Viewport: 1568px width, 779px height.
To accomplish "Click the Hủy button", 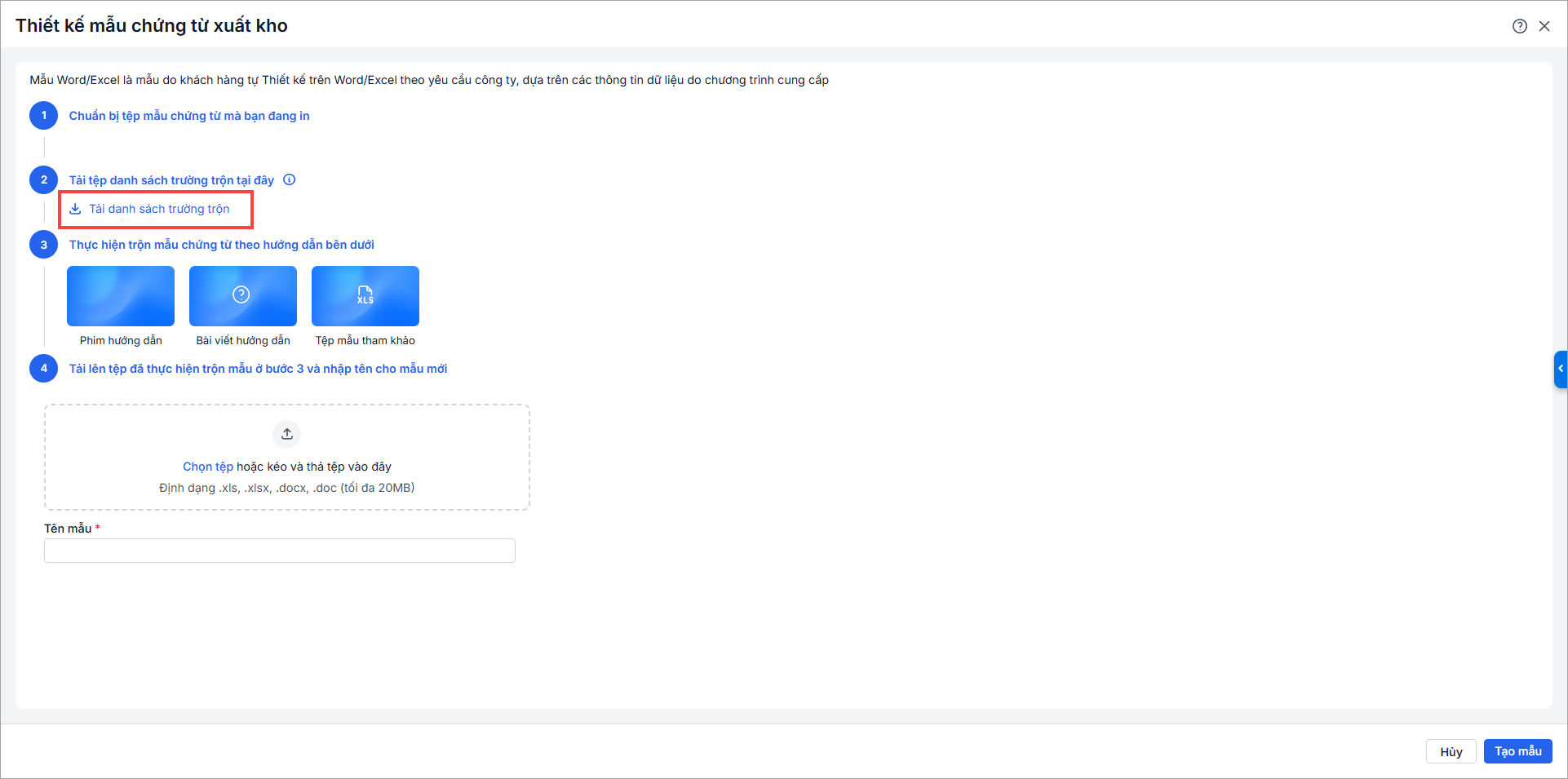I will [x=1451, y=751].
